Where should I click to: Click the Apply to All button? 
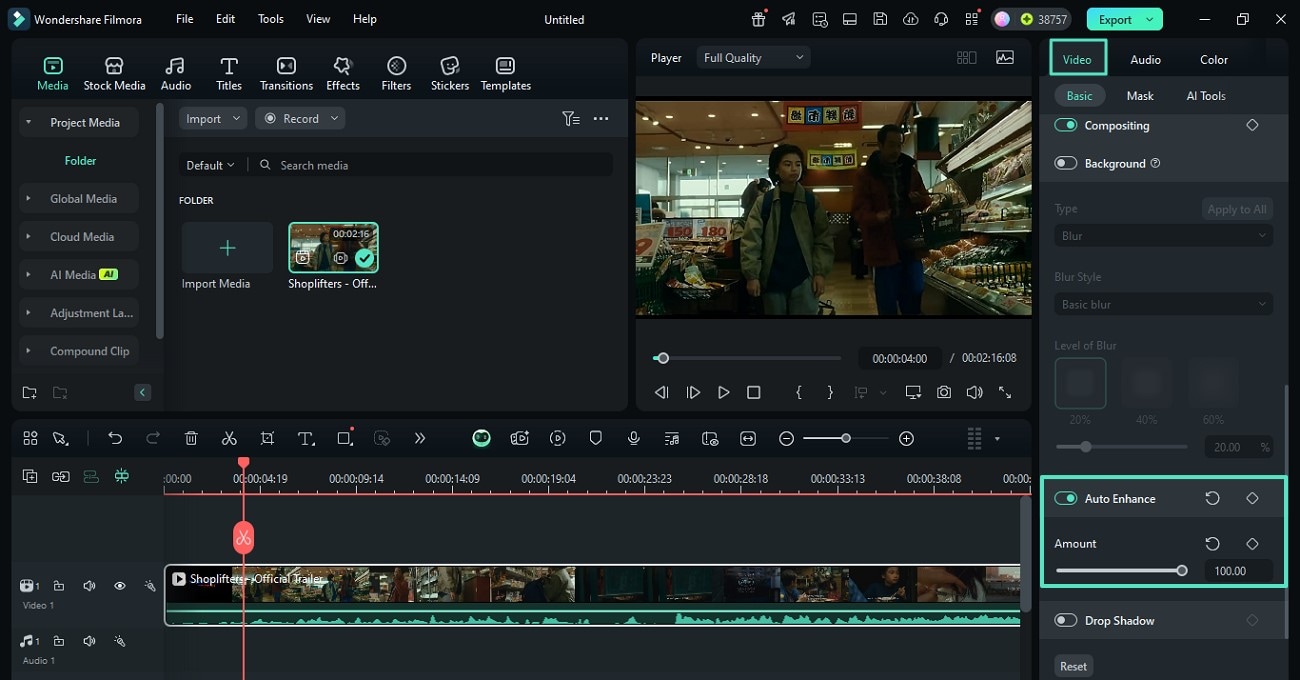[x=1237, y=209]
